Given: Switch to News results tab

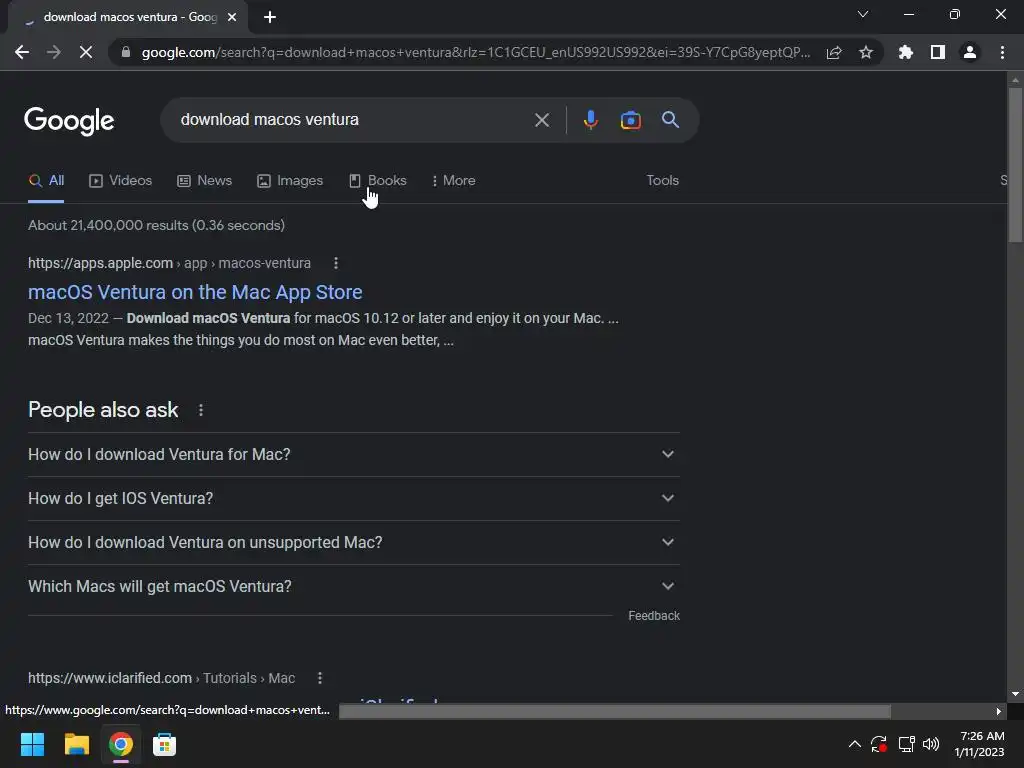Looking at the screenshot, I should 204,181.
